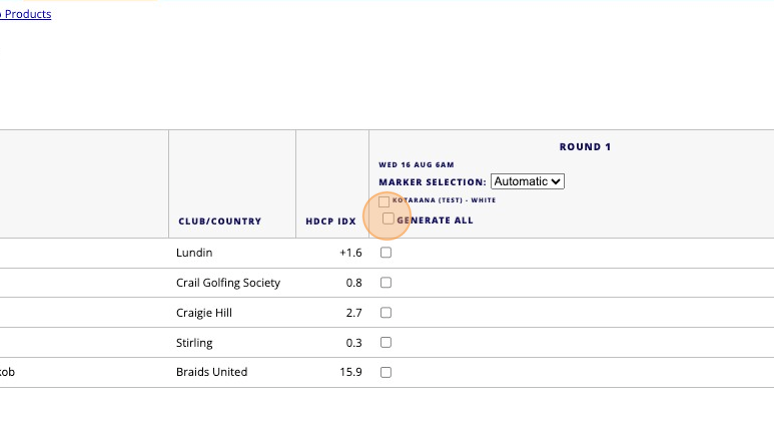Tick the Craigie Hill row checkbox
774x434 pixels.
(386, 313)
